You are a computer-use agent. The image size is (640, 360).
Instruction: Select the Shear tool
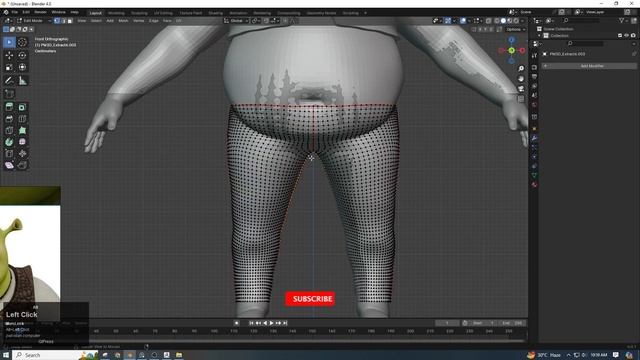(x=9, y=165)
